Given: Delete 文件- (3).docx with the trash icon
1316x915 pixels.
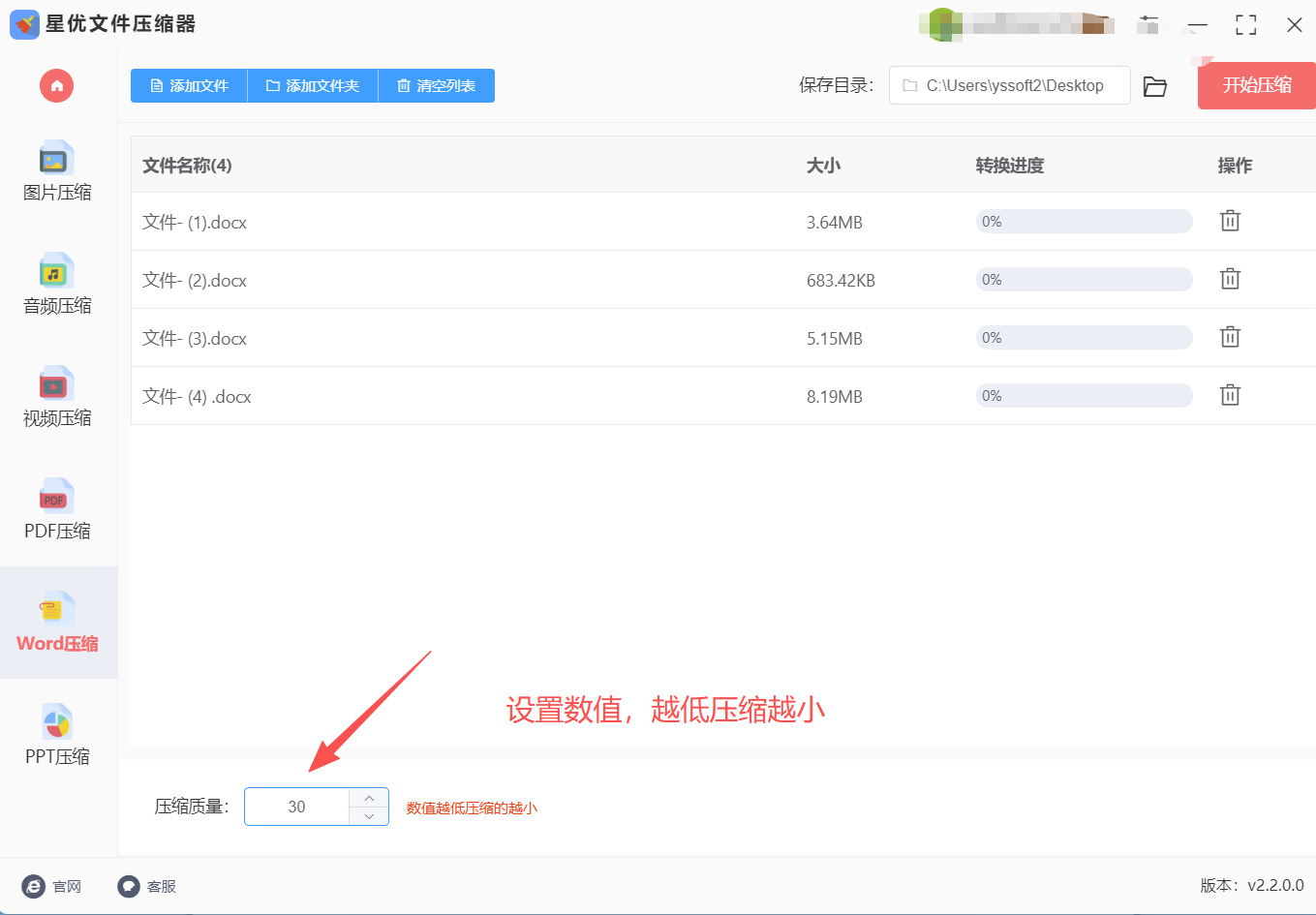Looking at the screenshot, I should [1230, 337].
